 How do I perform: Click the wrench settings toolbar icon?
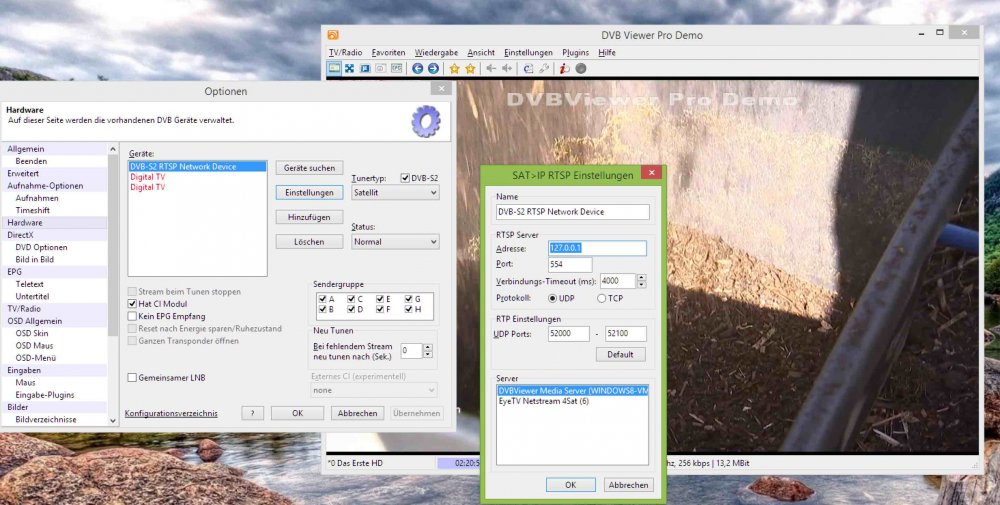click(x=544, y=69)
